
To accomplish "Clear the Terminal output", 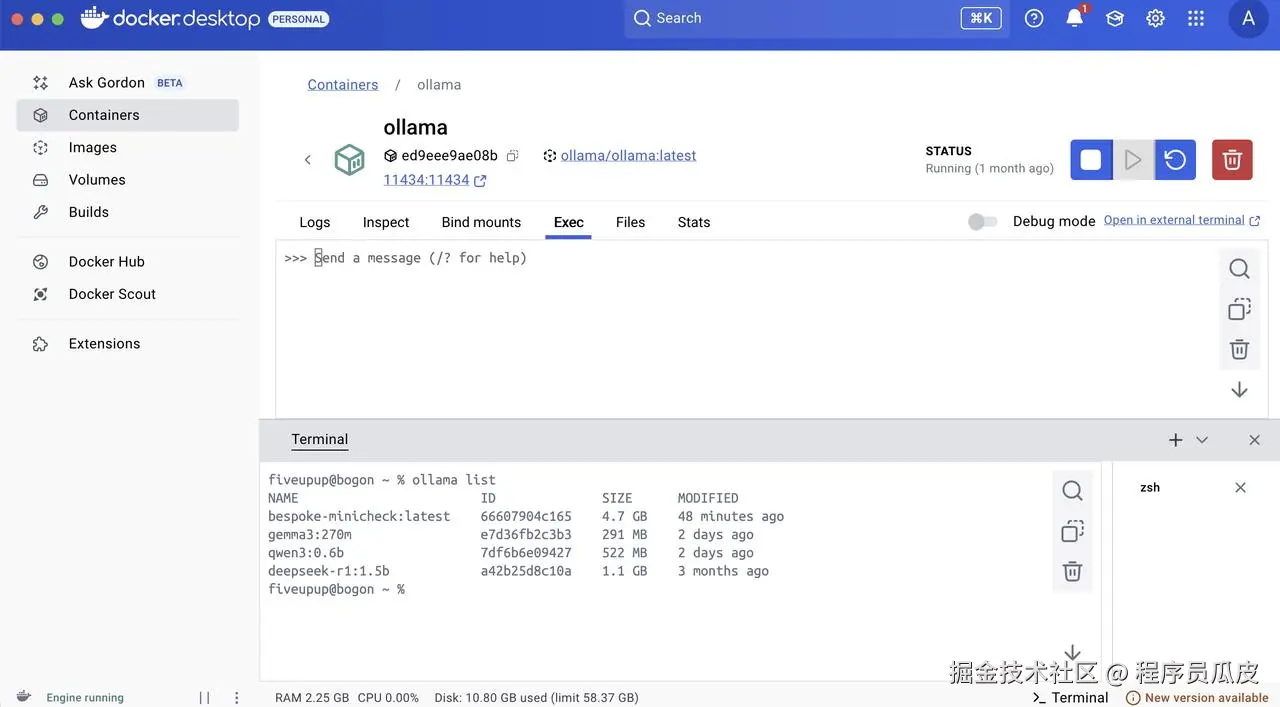I will point(1072,571).
